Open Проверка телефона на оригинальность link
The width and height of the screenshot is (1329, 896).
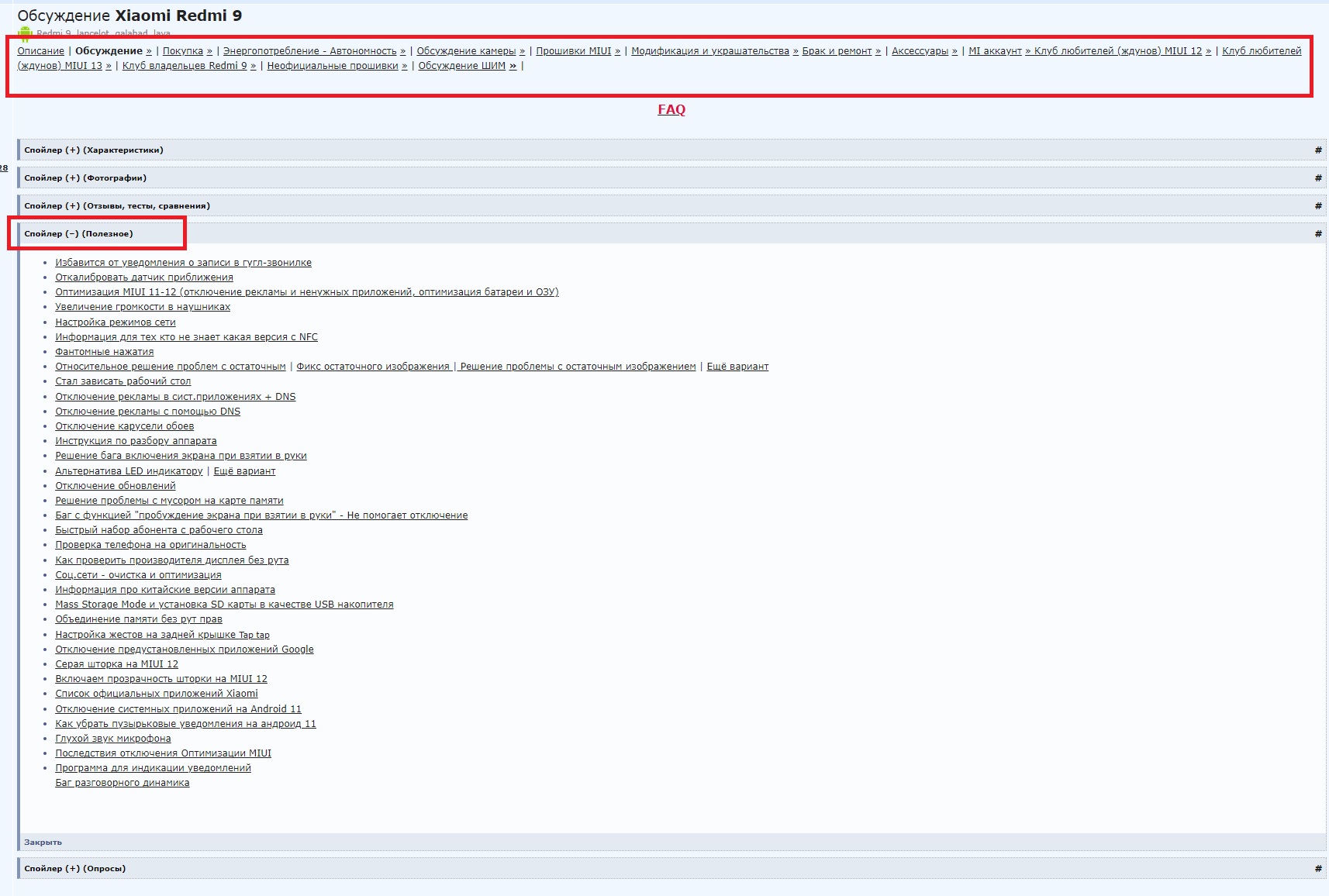click(150, 545)
